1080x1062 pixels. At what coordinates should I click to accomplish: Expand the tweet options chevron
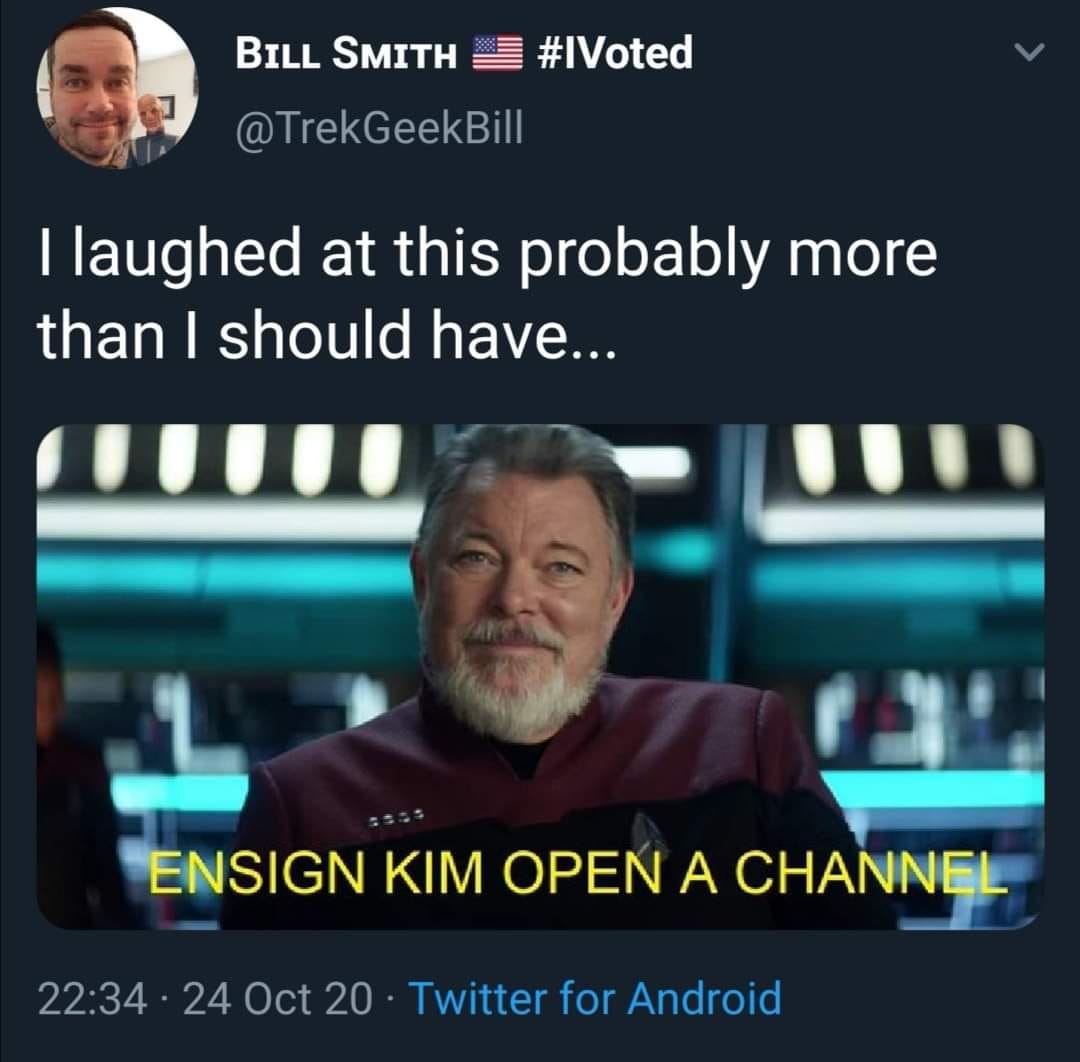coord(1030,52)
